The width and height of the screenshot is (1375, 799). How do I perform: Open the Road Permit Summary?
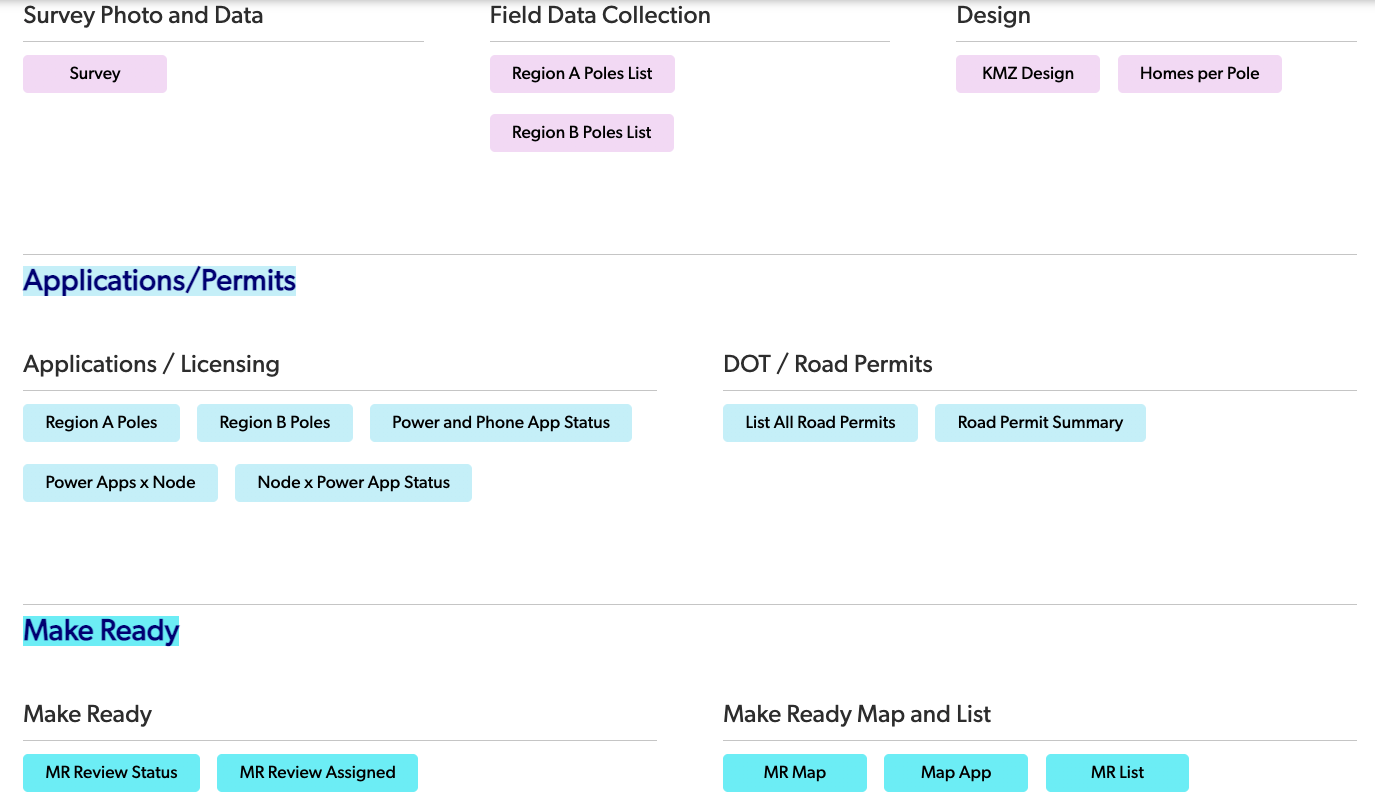[x=1040, y=423]
